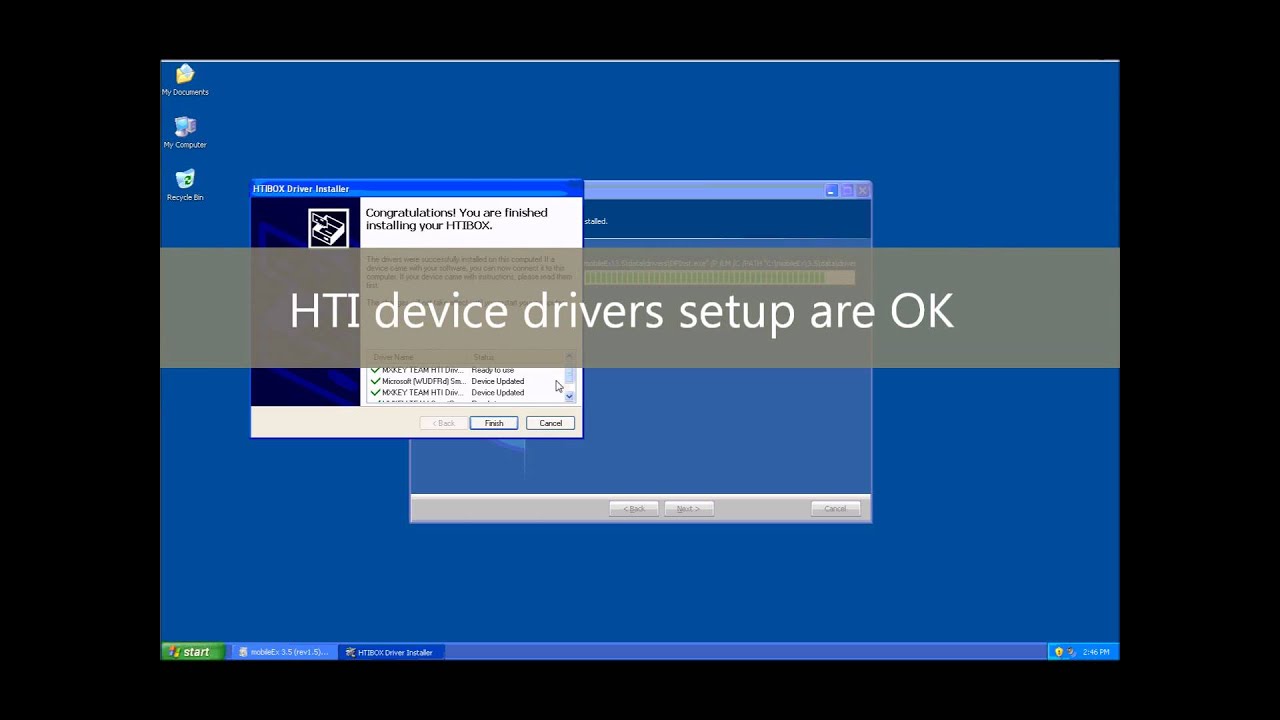Click Cancel in HTIBOX Driver Installer

pos(551,423)
